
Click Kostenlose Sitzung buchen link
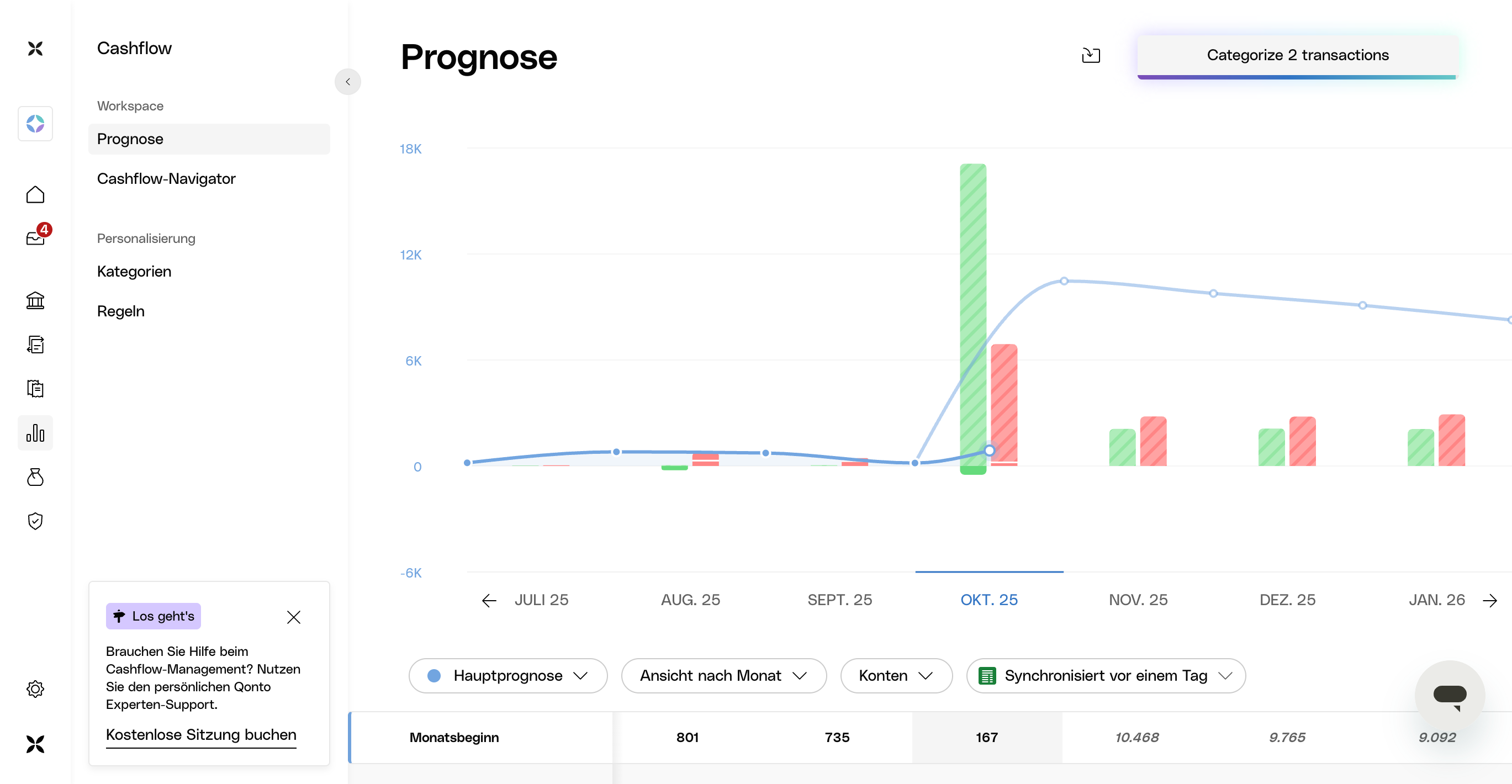201,735
